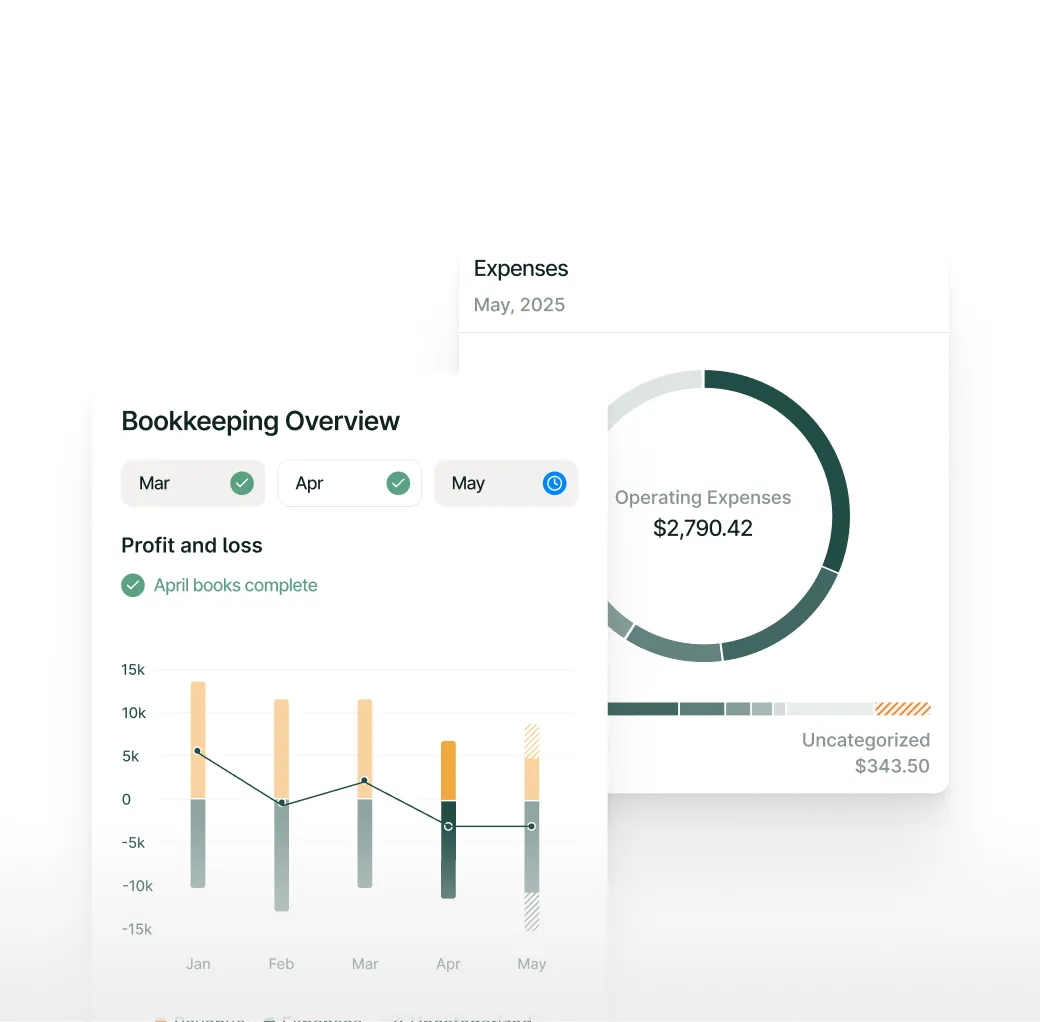
Task: Click the green checkmark on Apr
Action: [399, 483]
